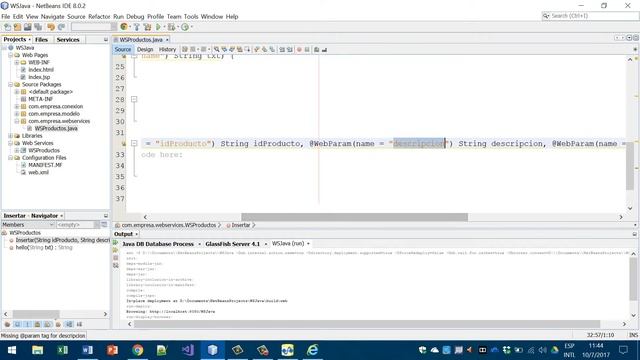Click the Redo arrow icon

(x=62, y=27)
